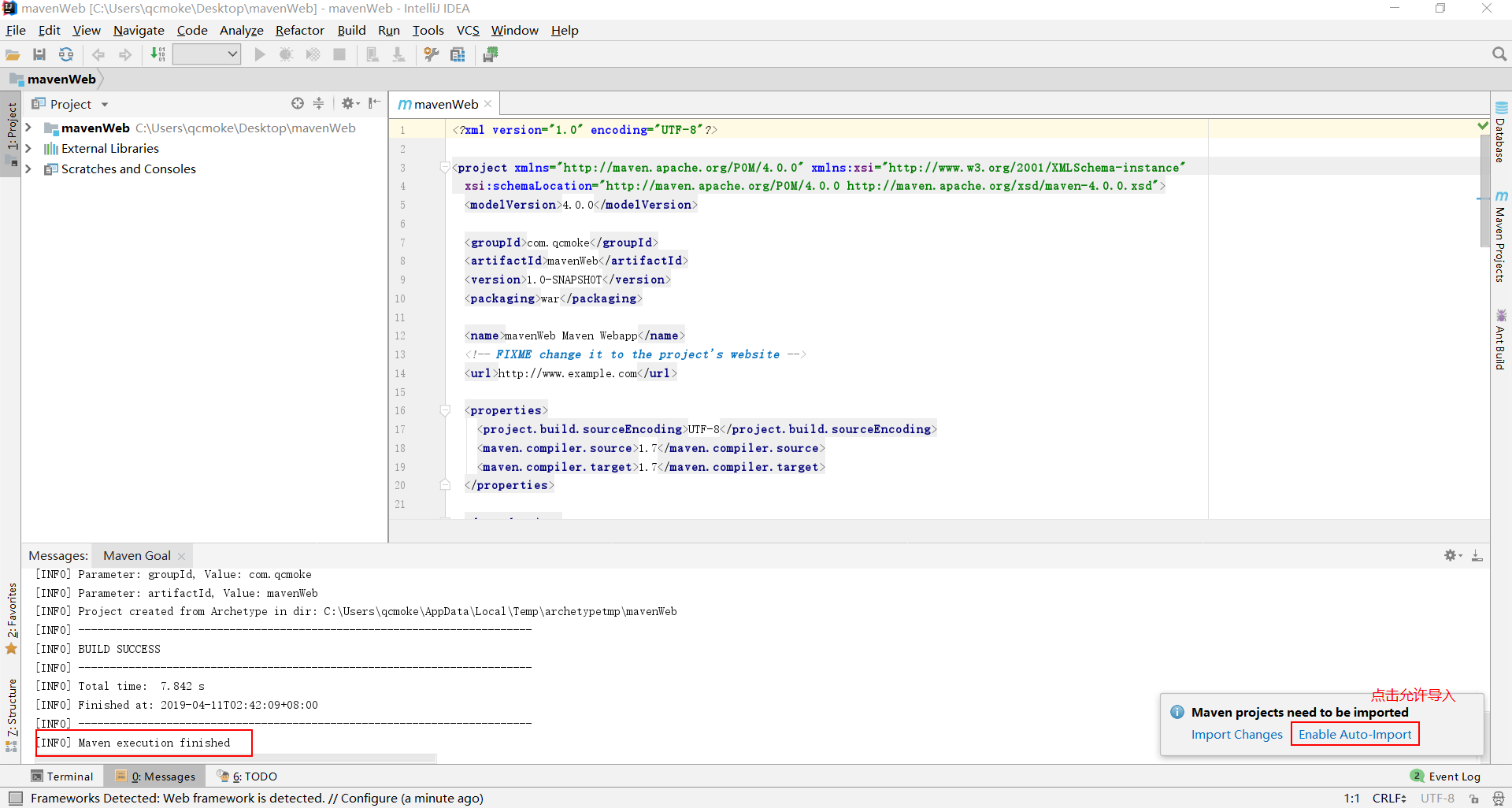
Task: Toggle the 0: Messages tool window
Action: tap(156, 776)
